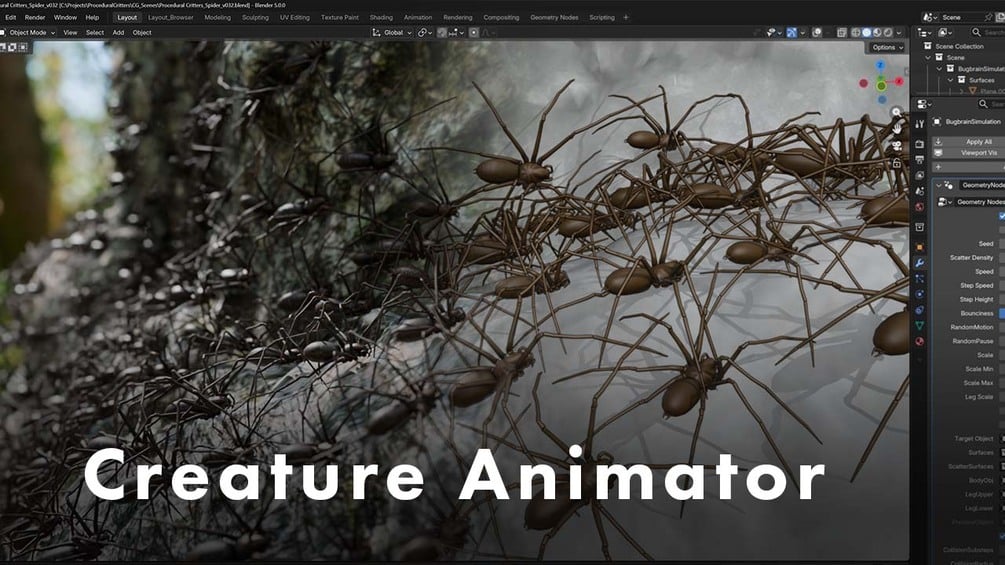
Task: Collapse the Surfaces collection
Action: (951, 80)
